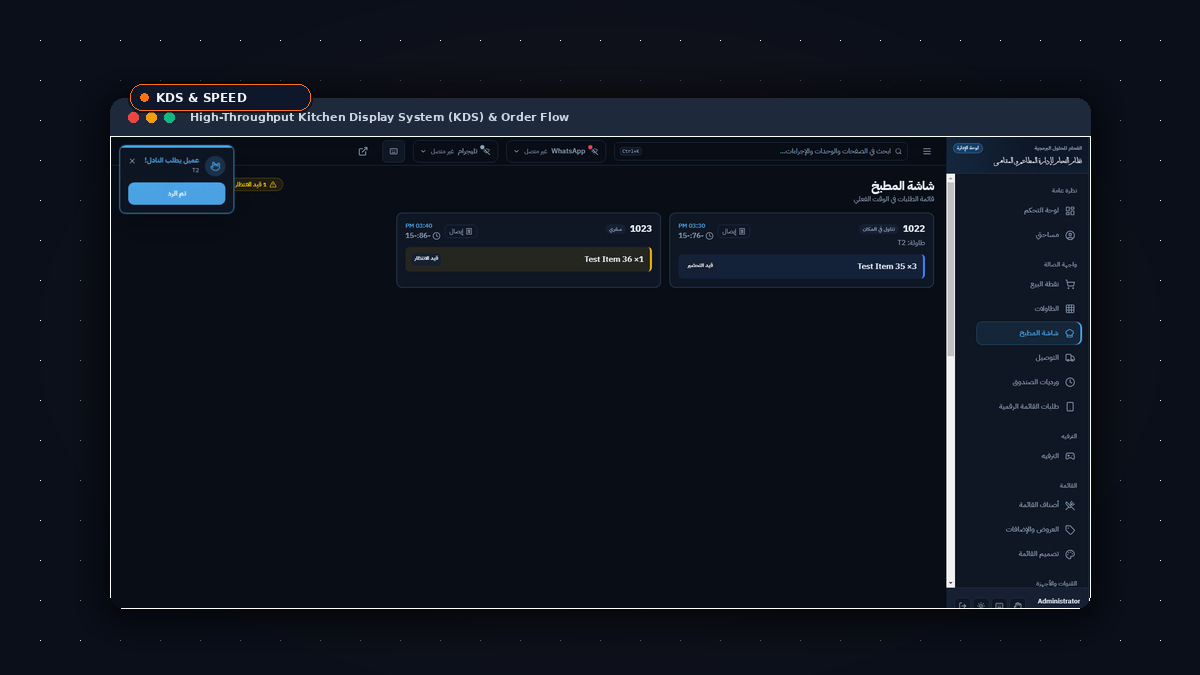Open the dashboard grid icon in sidebar
This screenshot has width=1200, height=675.
point(1070,211)
